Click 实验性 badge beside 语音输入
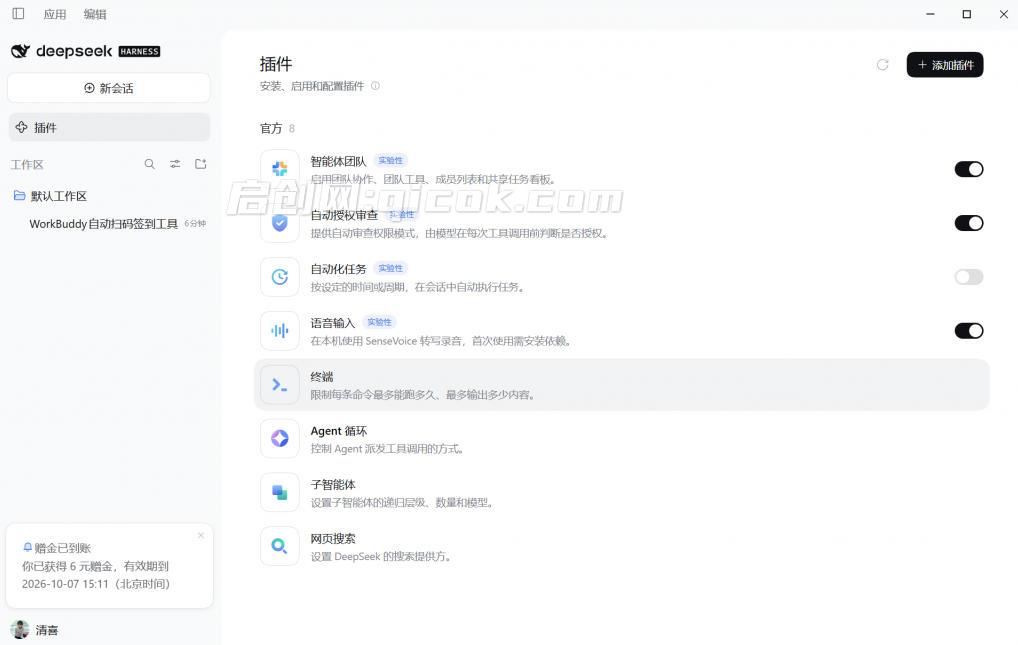1018x645 pixels. click(x=379, y=322)
